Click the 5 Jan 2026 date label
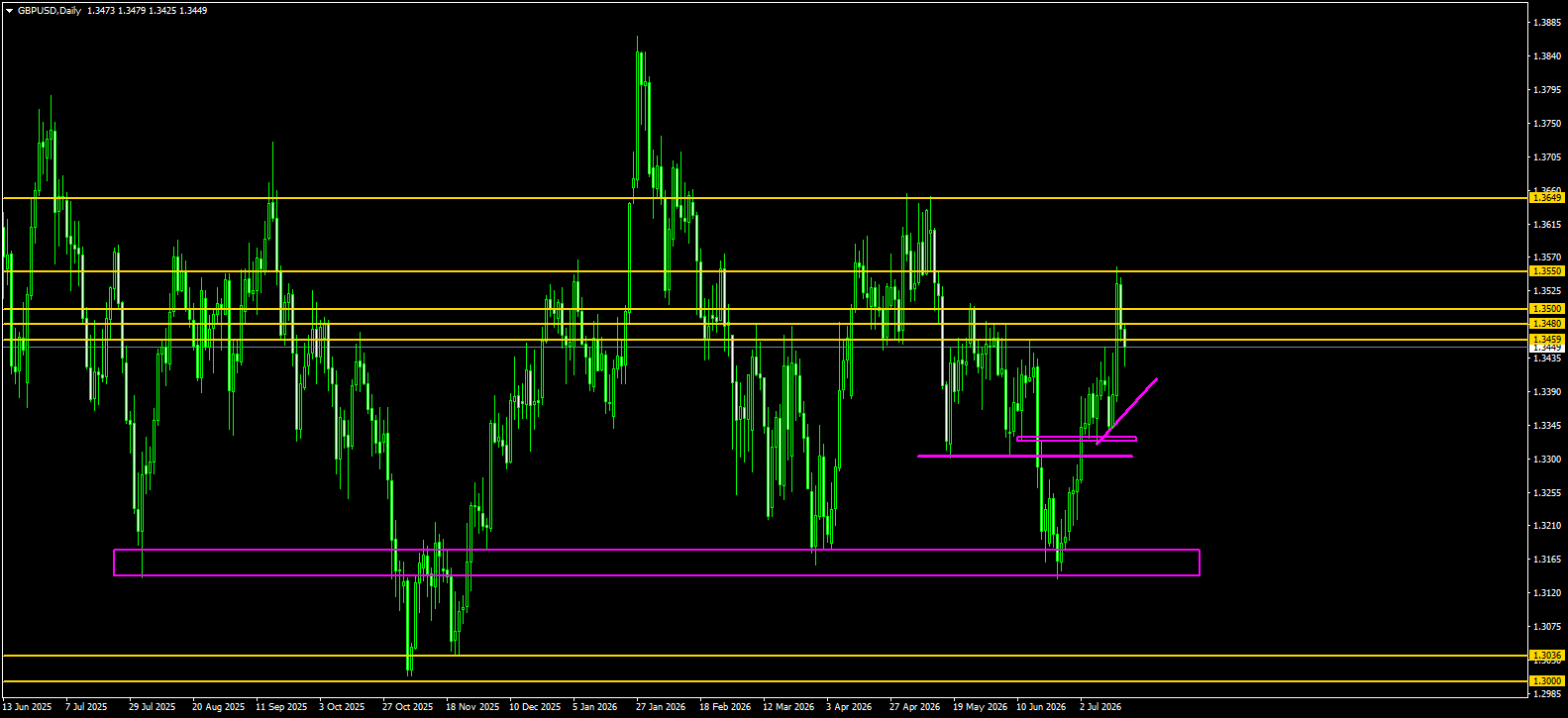 click(x=594, y=707)
